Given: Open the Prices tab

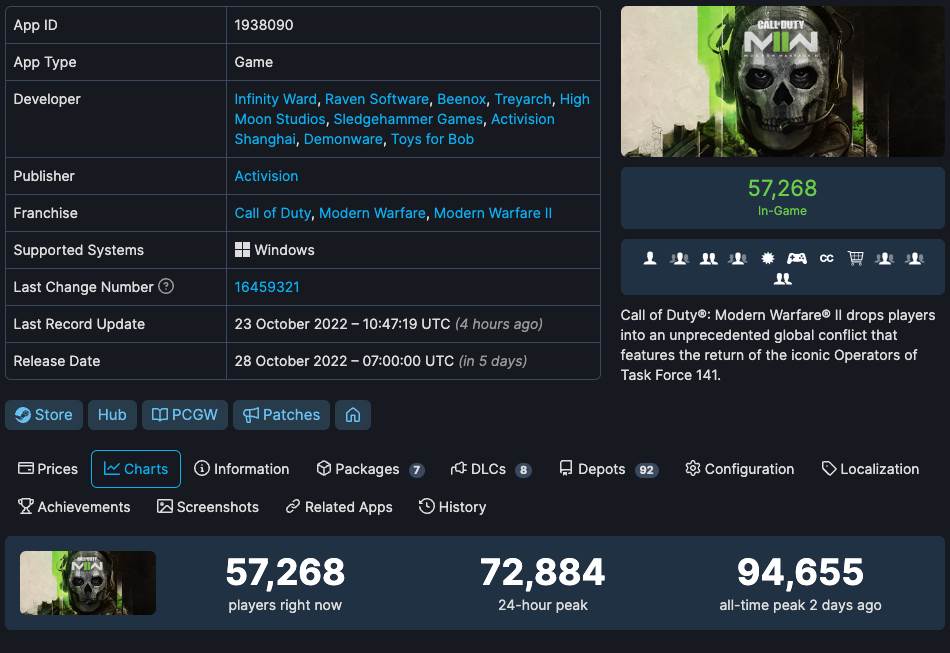Looking at the screenshot, I should pyautogui.click(x=47, y=468).
